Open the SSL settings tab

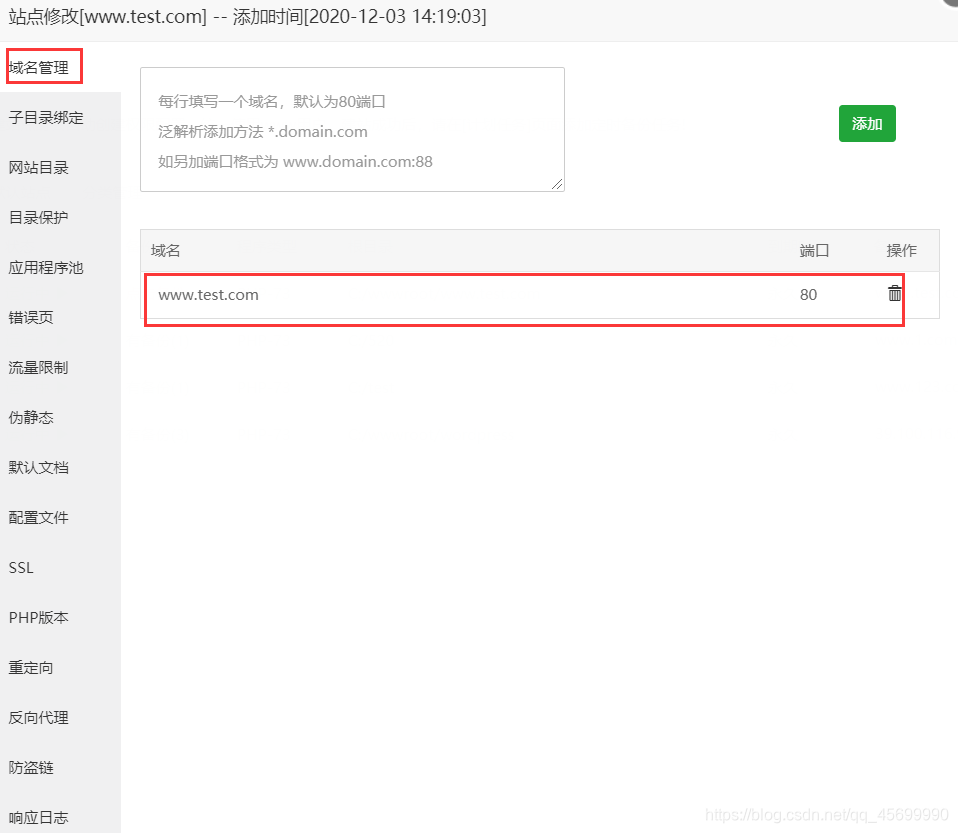(21, 568)
